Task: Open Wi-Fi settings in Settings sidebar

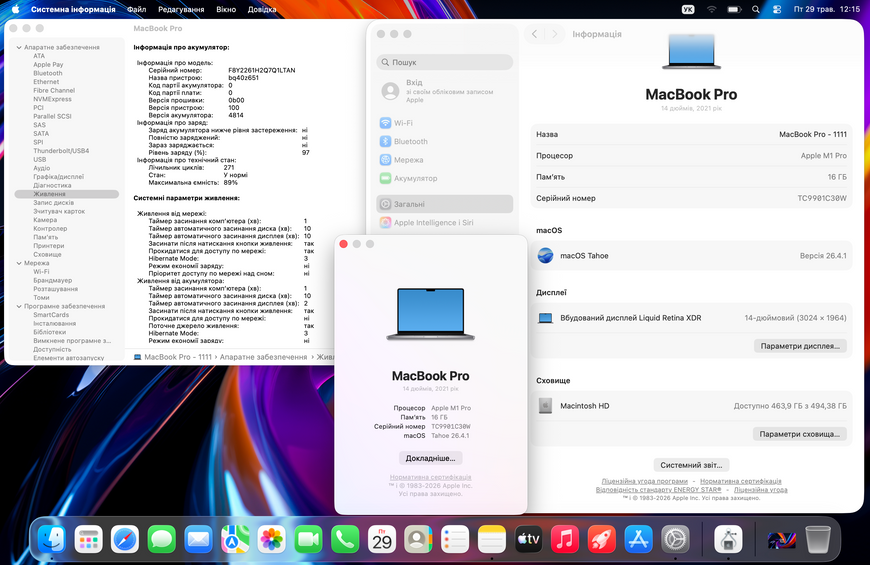Action: (444, 123)
